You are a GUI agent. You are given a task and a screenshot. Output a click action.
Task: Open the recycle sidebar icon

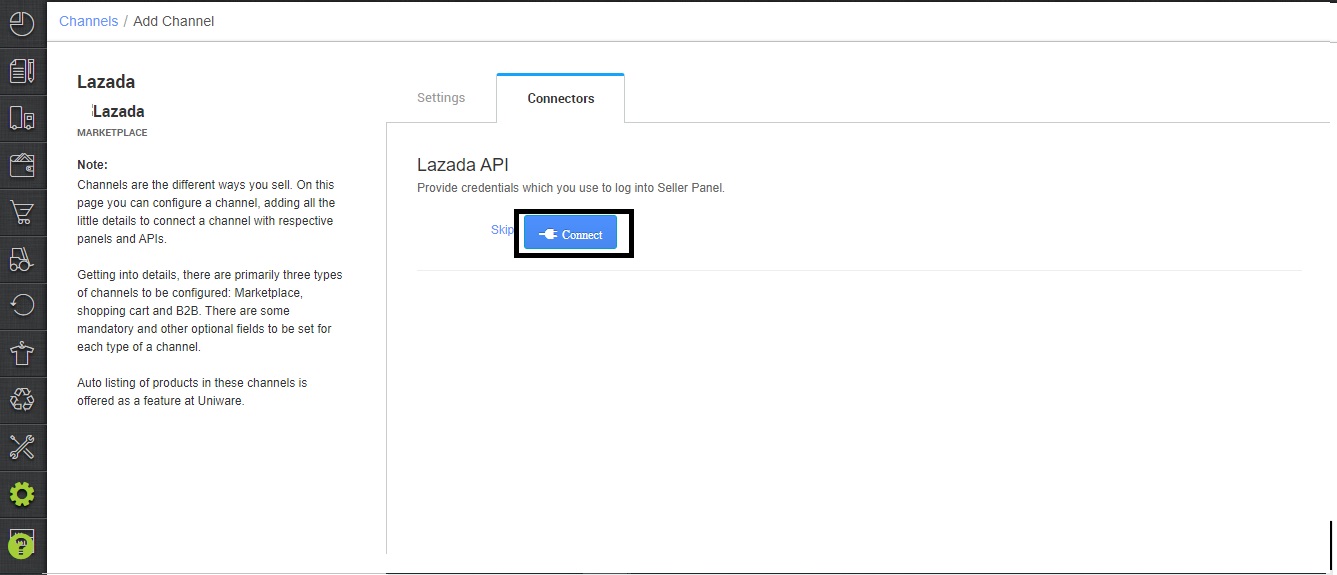pos(22,399)
